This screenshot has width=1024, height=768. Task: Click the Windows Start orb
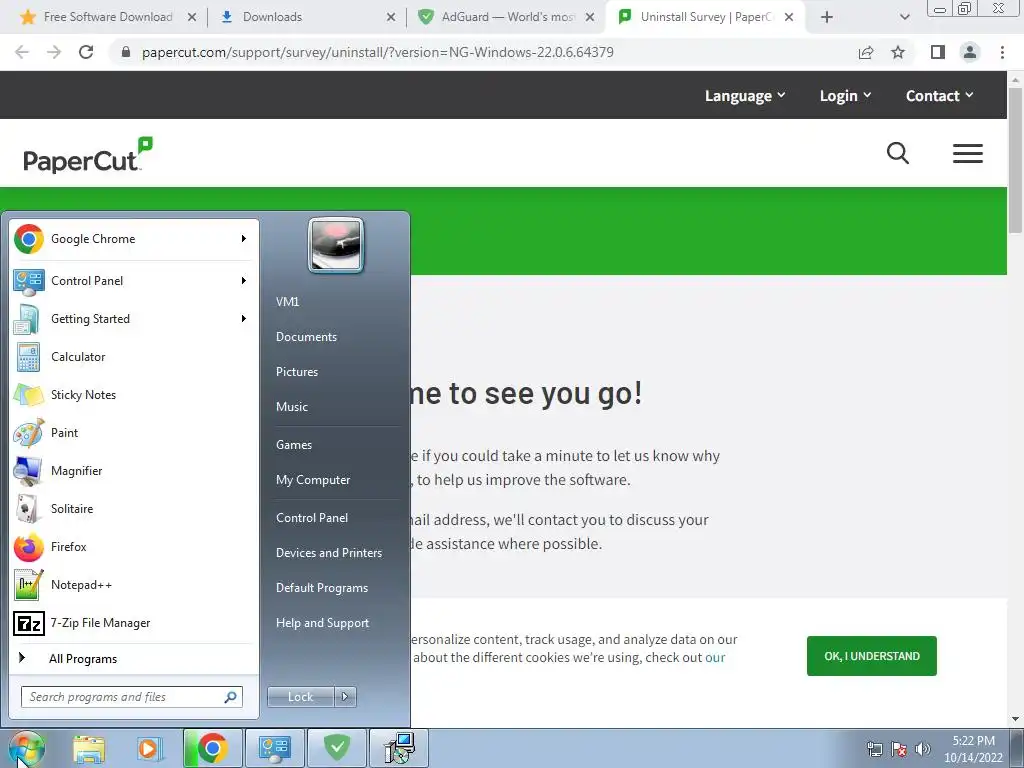[x=26, y=748]
